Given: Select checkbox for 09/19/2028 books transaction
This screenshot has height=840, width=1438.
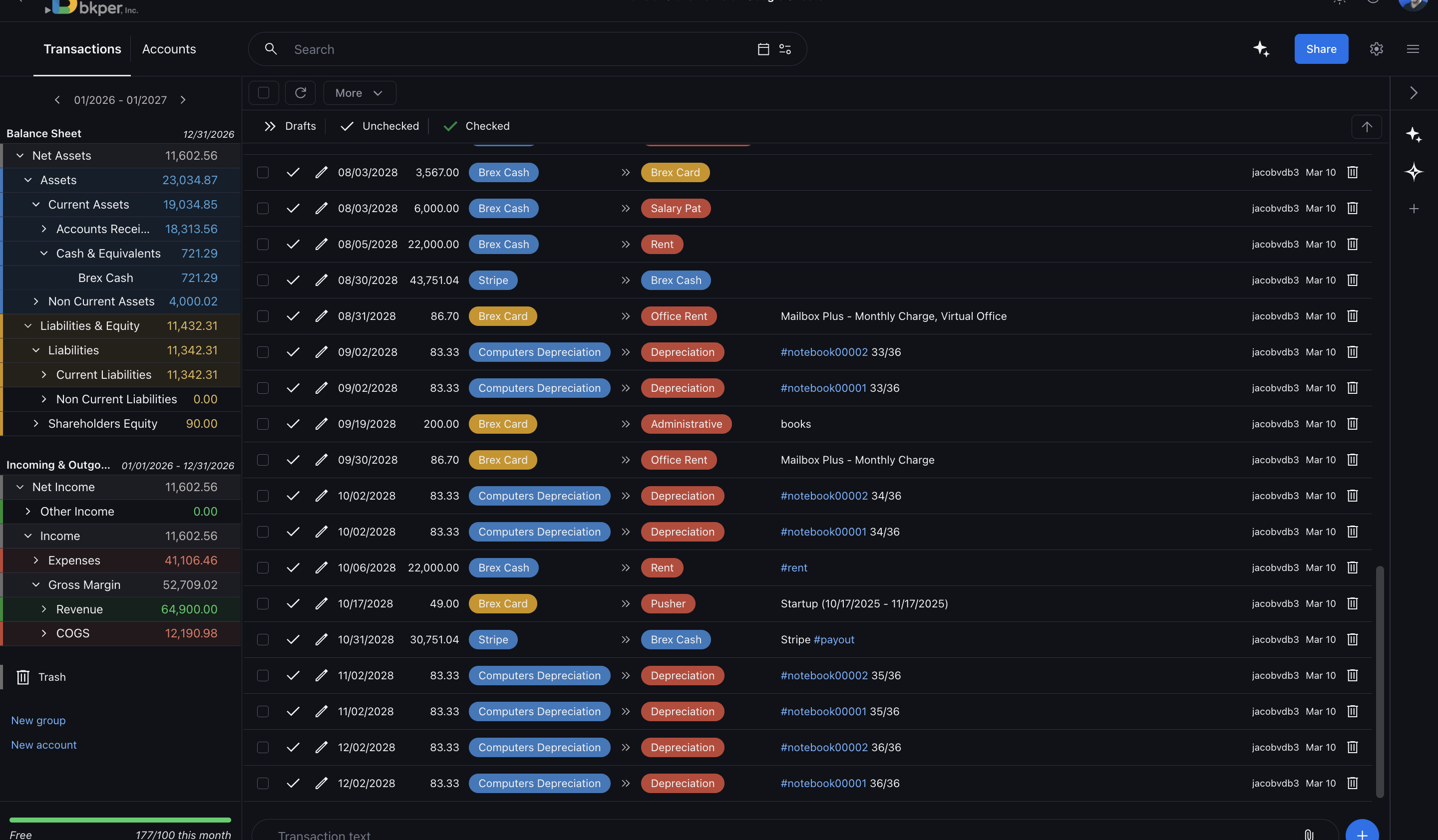Looking at the screenshot, I should (263, 424).
